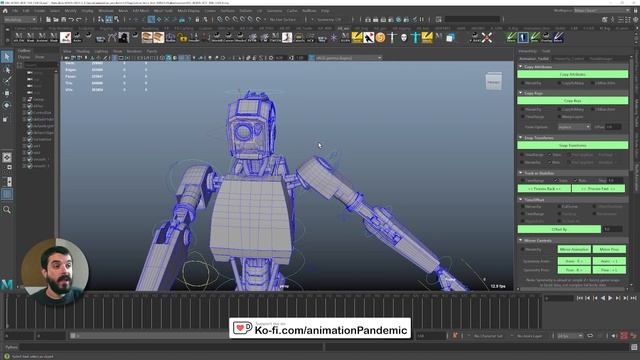
Task: Activate the Scale tool in toolbox
Action: point(6,119)
